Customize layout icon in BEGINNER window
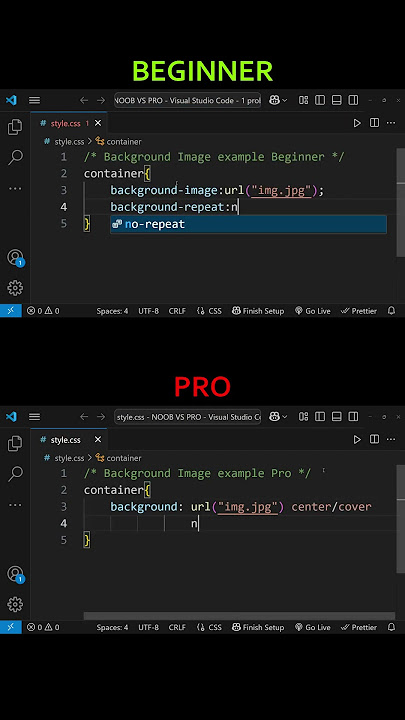405x720 pixels. 304,100
